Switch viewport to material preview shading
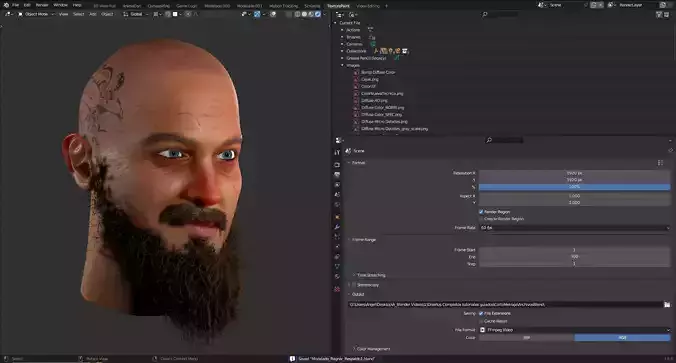Viewport: 676px width, 363px height. click(x=310, y=14)
